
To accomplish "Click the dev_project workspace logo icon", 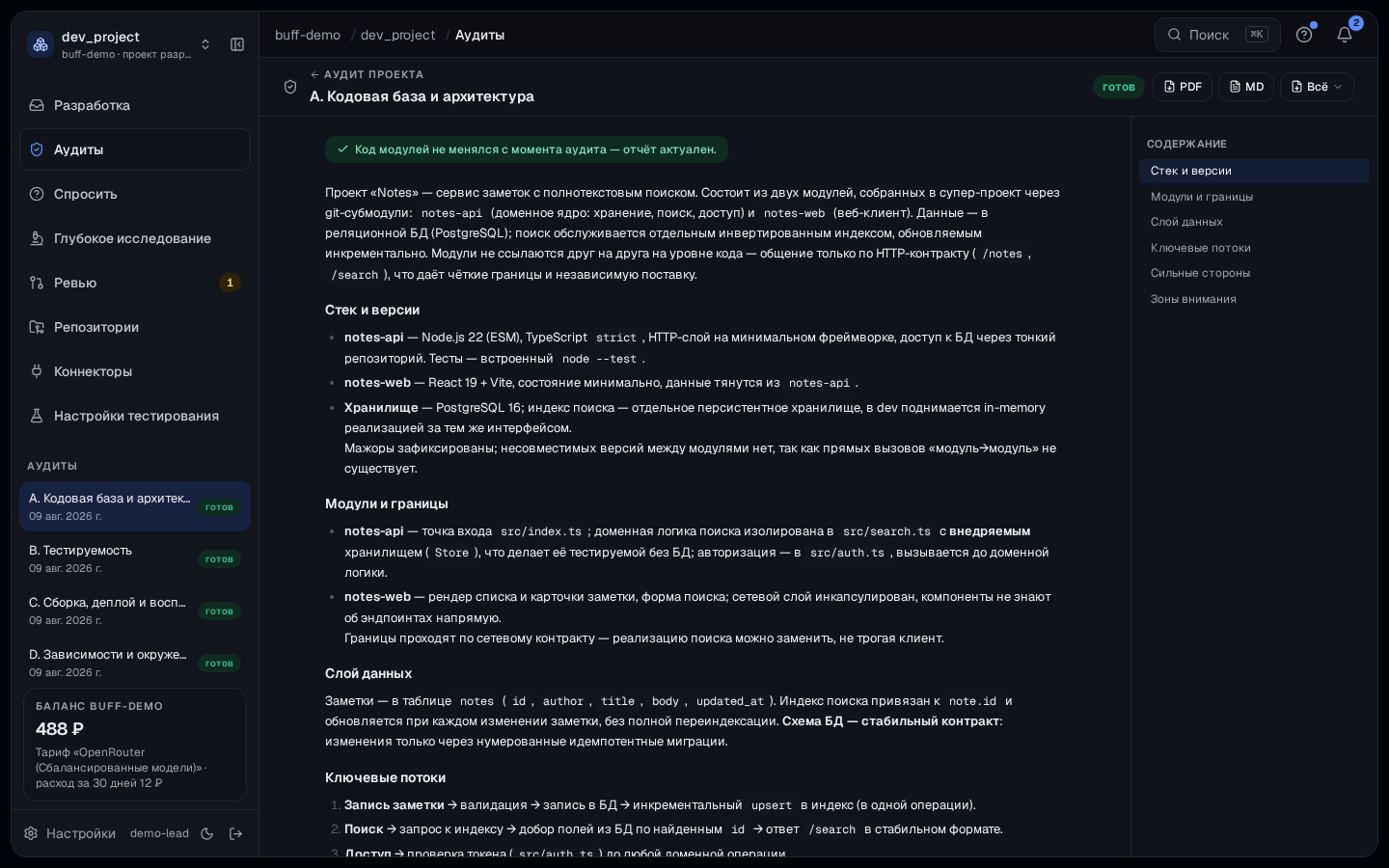I will [41, 44].
